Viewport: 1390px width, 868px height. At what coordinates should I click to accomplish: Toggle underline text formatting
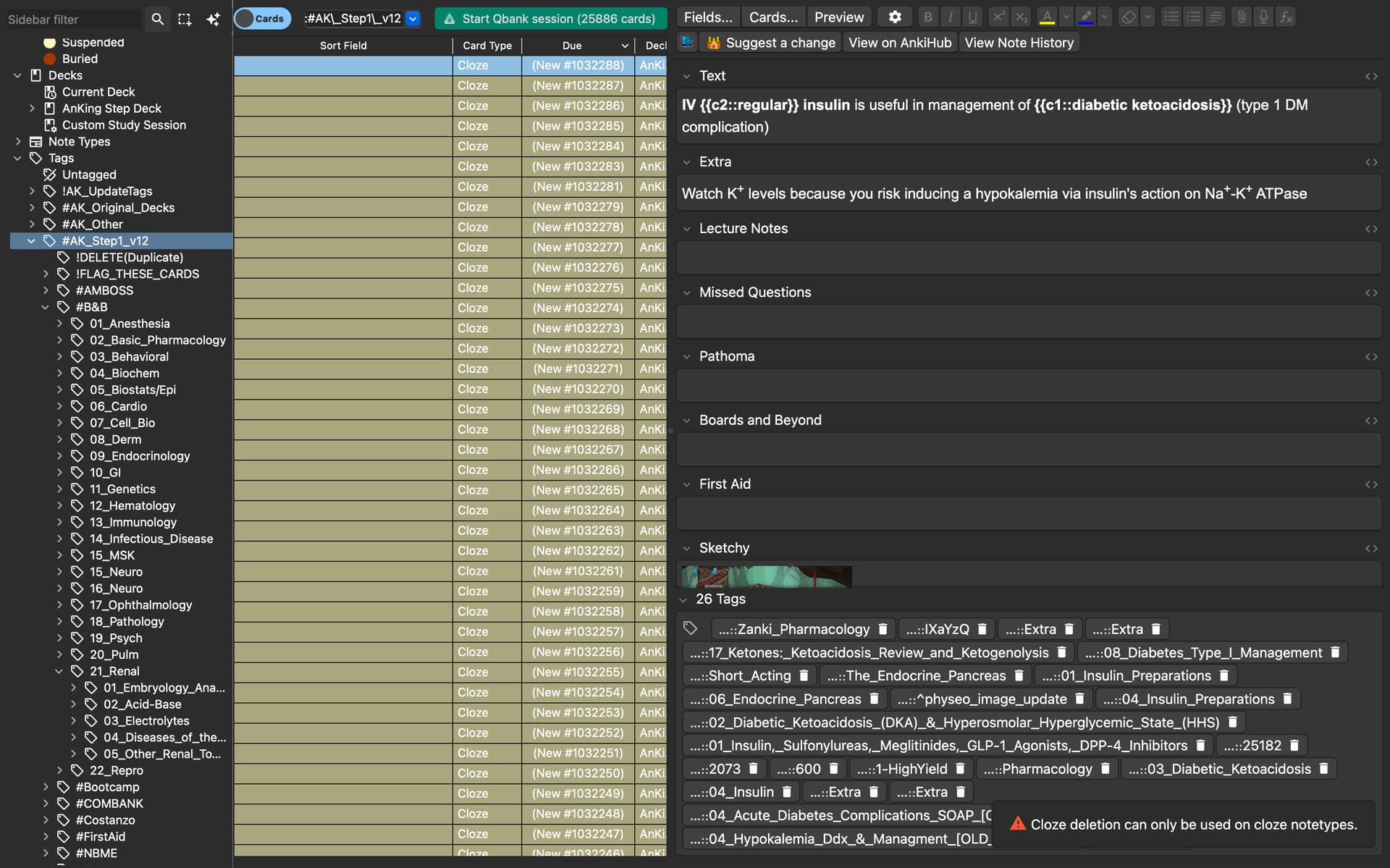(x=972, y=17)
